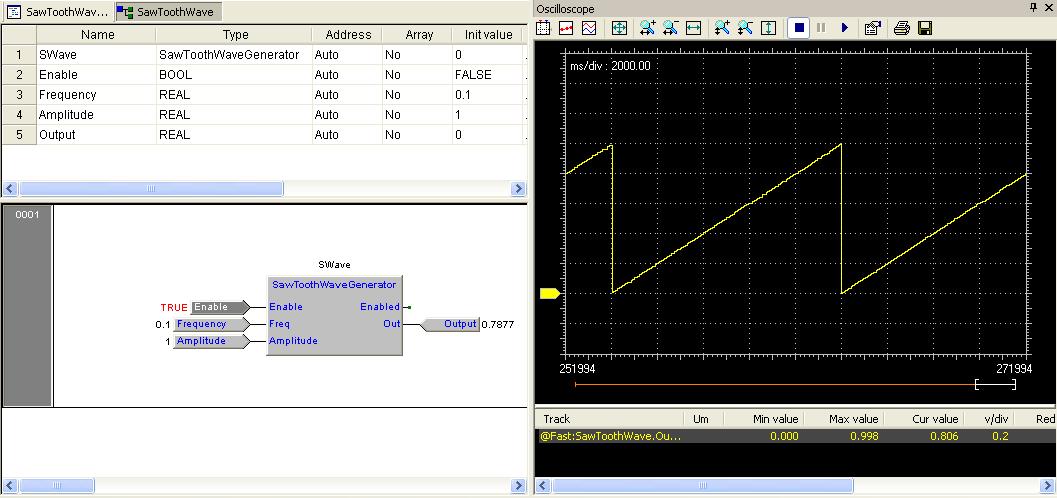
Task: Click the 0.7877 output value
Action: [498, 324]
